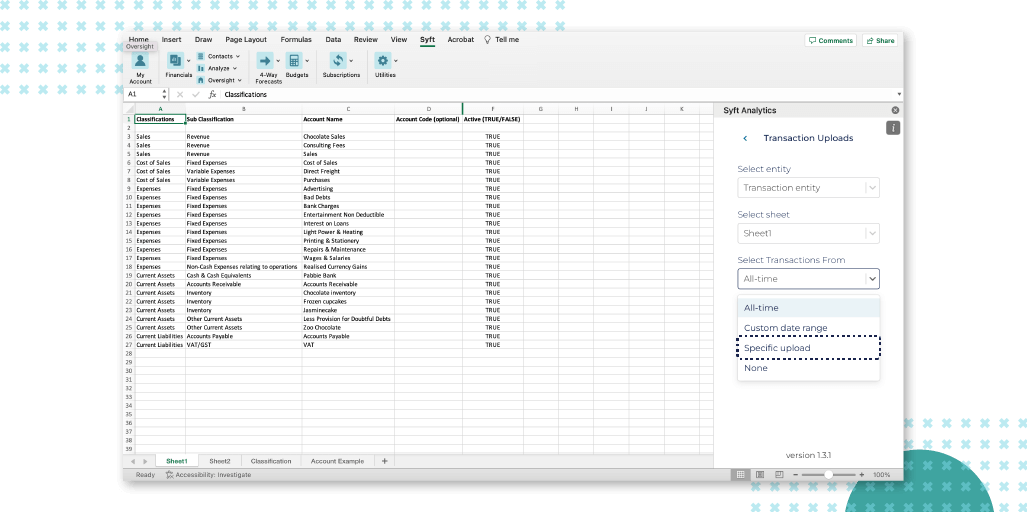
Task: Expand the Contacts dropdown arrow
Action: coord(238,56)
